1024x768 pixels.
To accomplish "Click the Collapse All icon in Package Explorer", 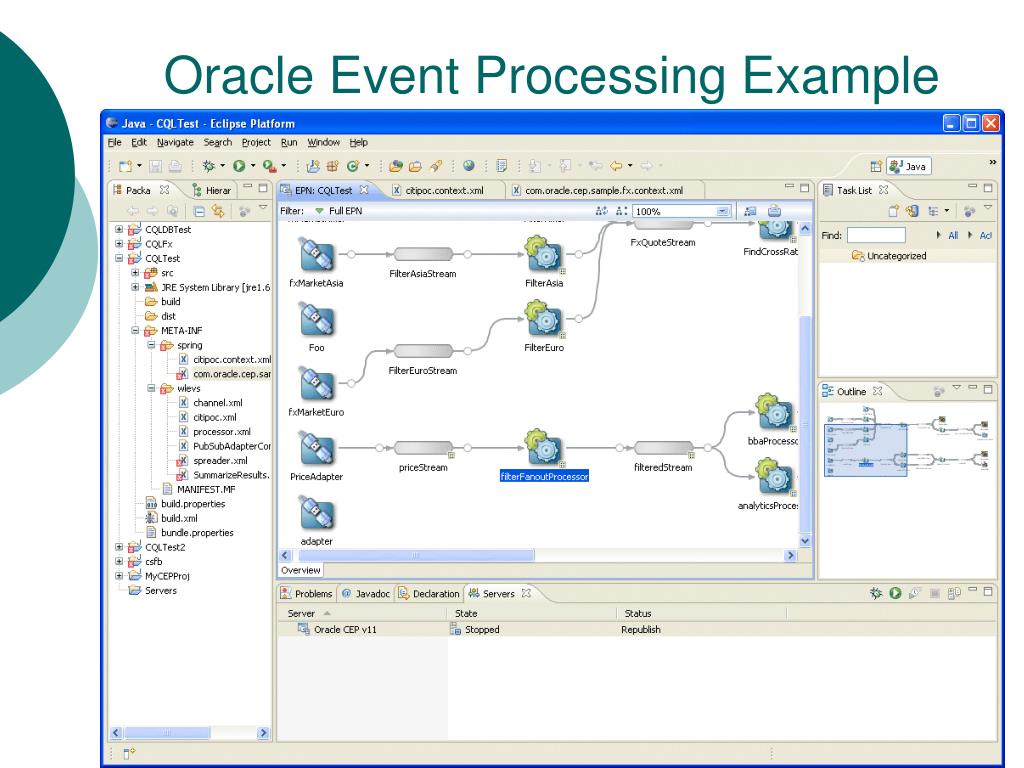I will [x=199, y=211].
